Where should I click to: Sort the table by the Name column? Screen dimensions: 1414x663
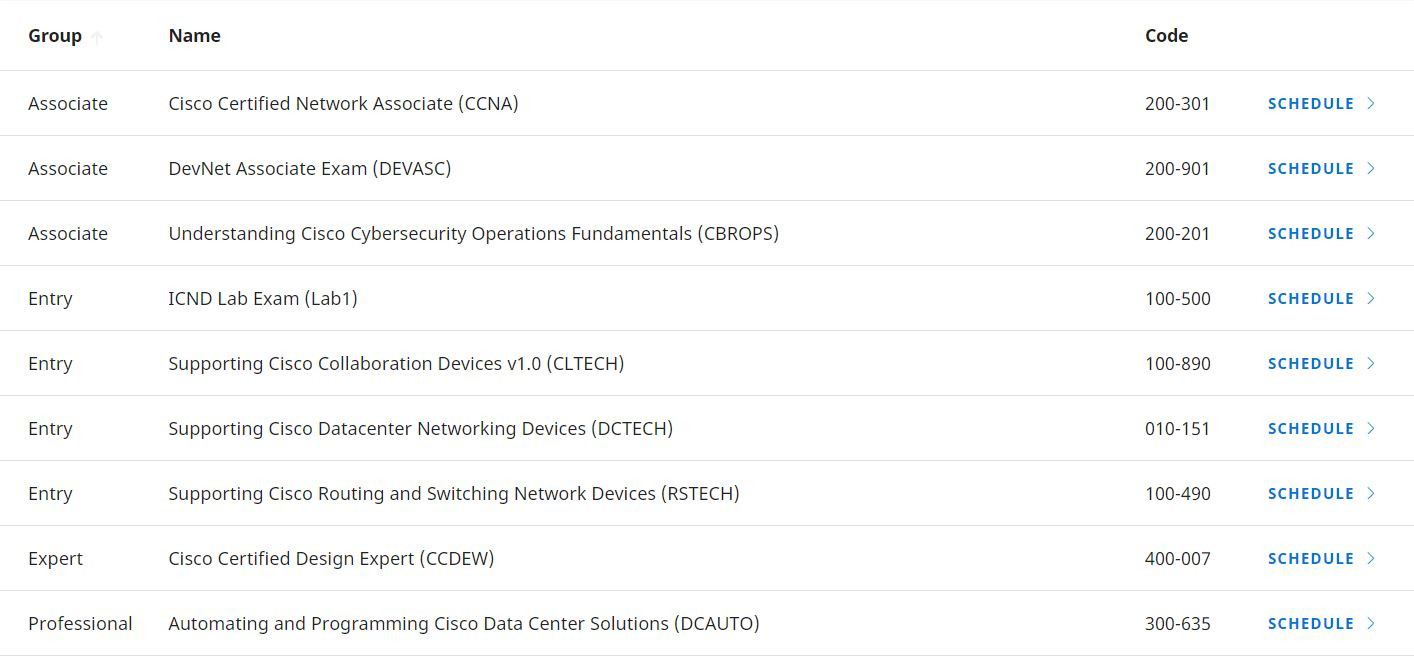tap(194, 36)
